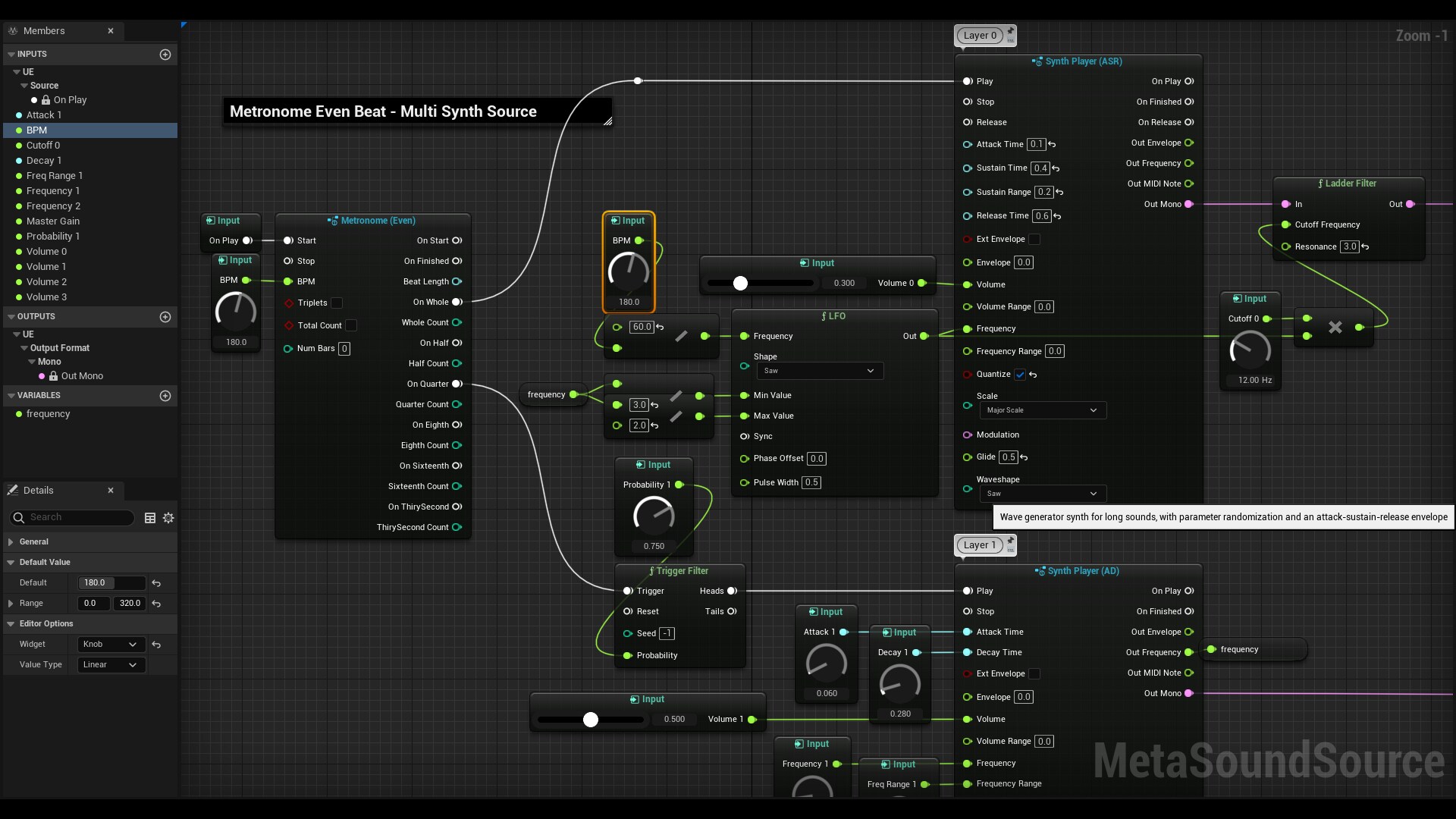Open the Major Scale dropdown
This screenshot has width=1456, height=819.
pos(1041,410)
